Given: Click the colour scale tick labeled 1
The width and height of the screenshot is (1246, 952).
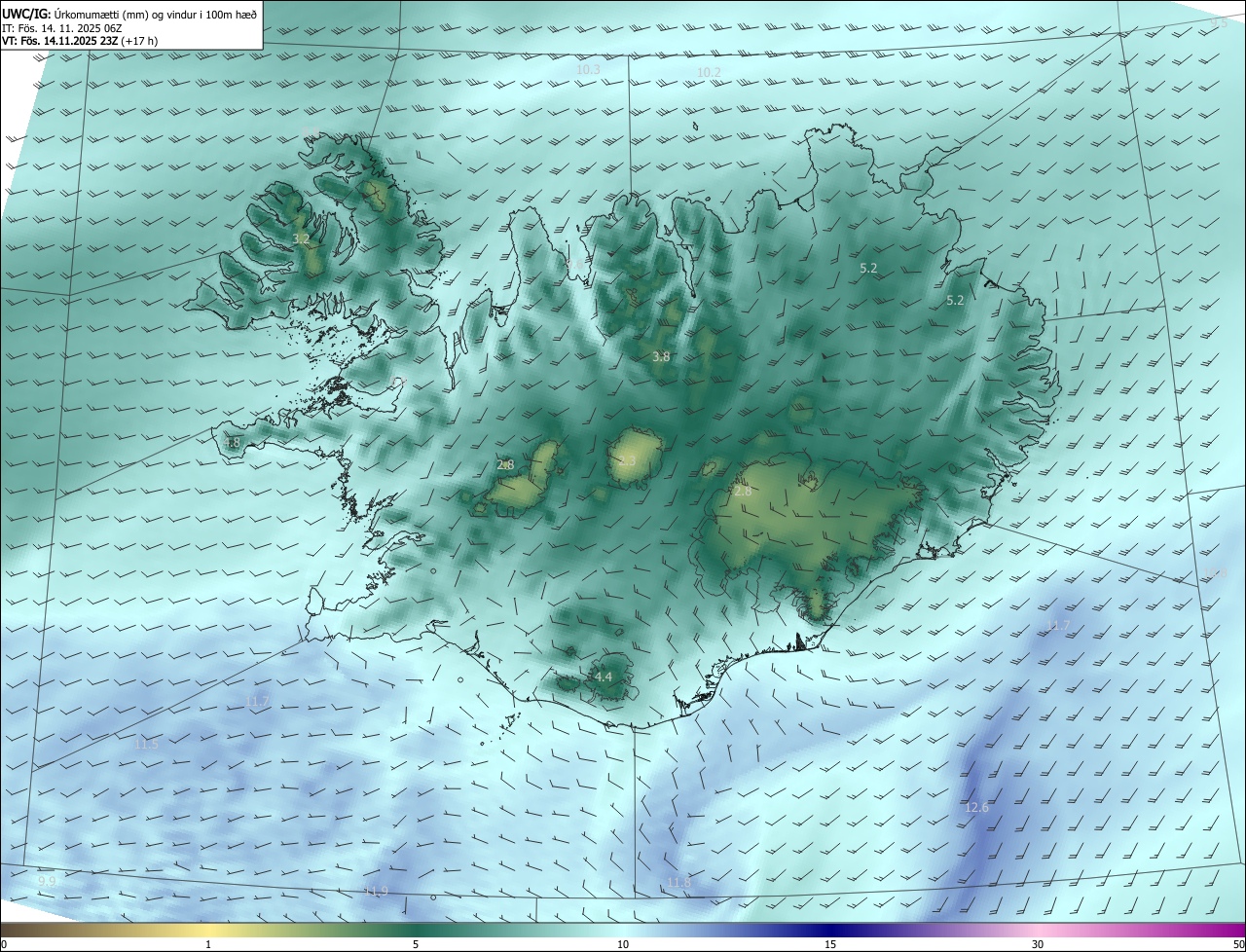Looking at the screenshot, I should tap(208, 944).
